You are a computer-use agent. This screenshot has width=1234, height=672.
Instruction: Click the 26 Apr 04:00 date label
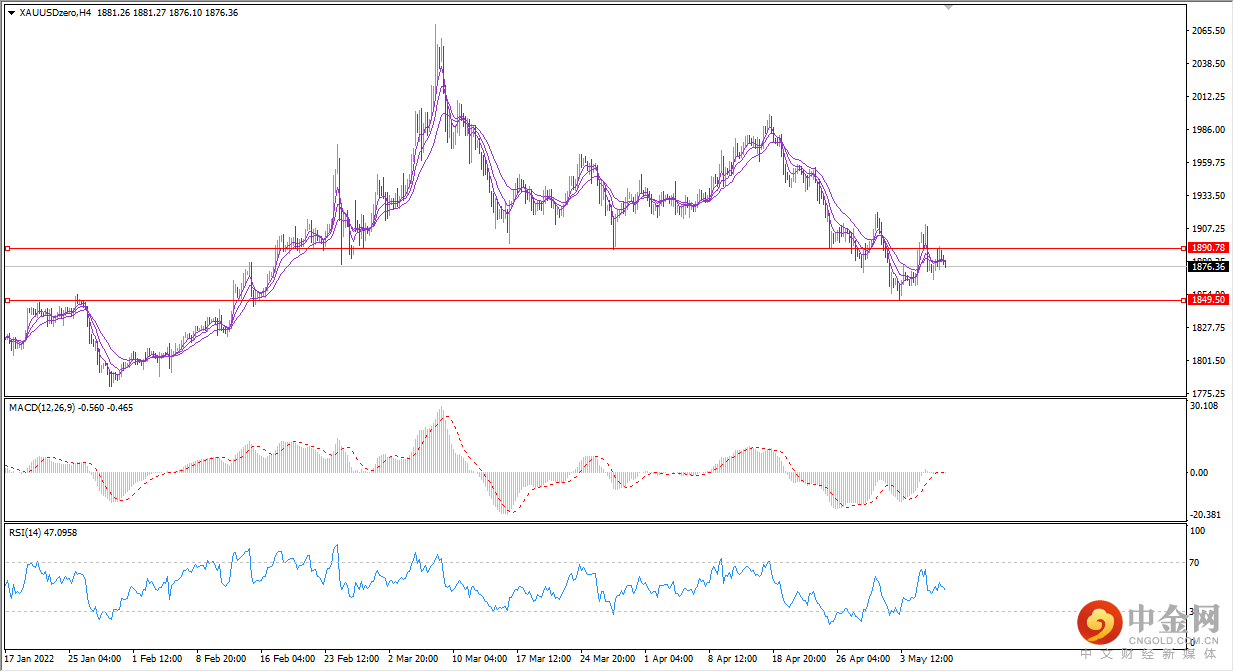click(x=863, y=659)
